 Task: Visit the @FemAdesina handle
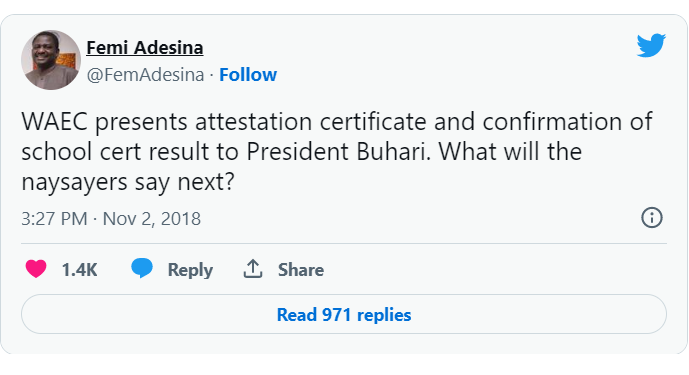coord(145,75)
